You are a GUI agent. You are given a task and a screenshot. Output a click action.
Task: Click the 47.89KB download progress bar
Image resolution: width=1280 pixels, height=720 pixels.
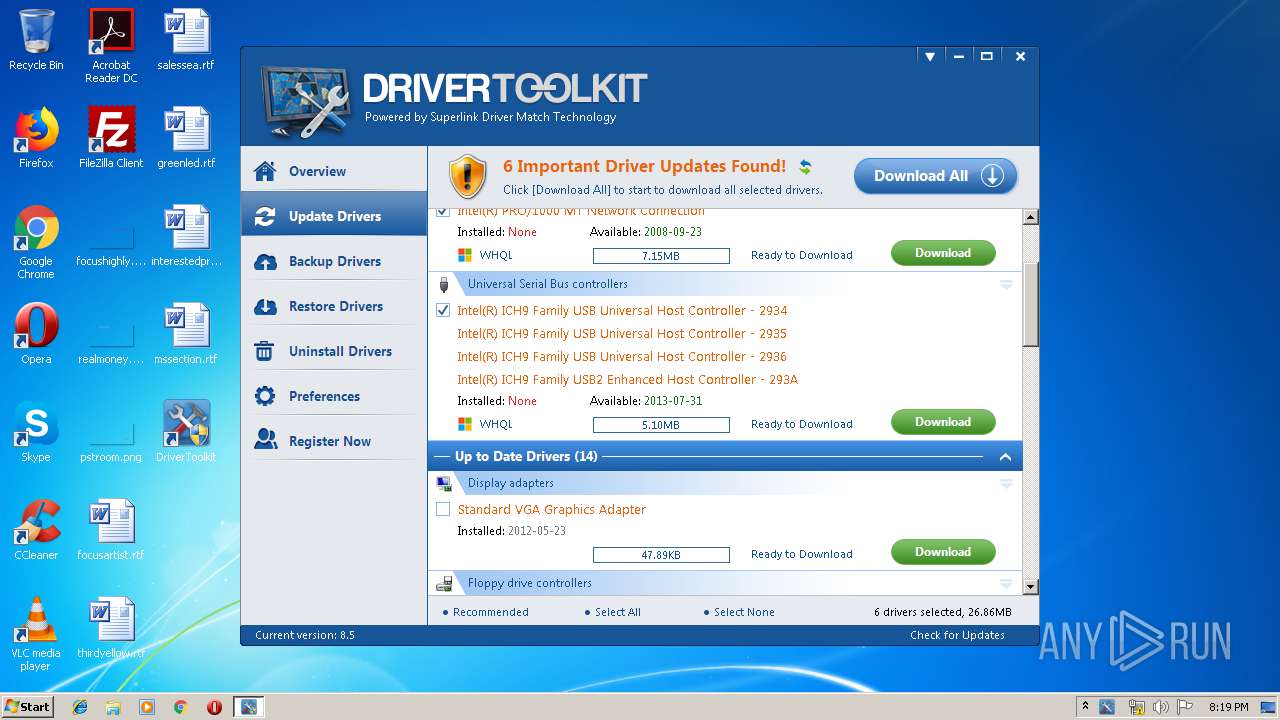(x=661, y=555)
